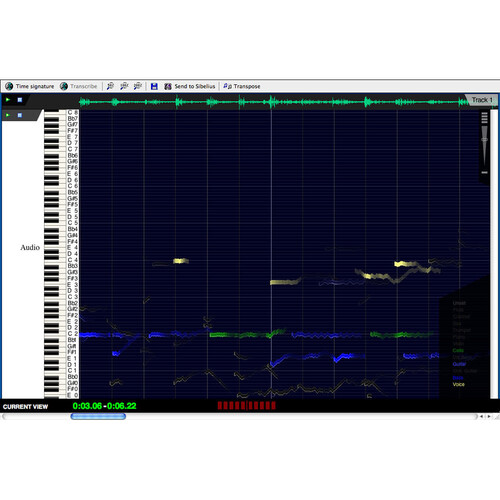Image resolution: width=500 pixels, height=500 pixels.
Task: Open the Transpose option
Action: (x=242, y=86)
